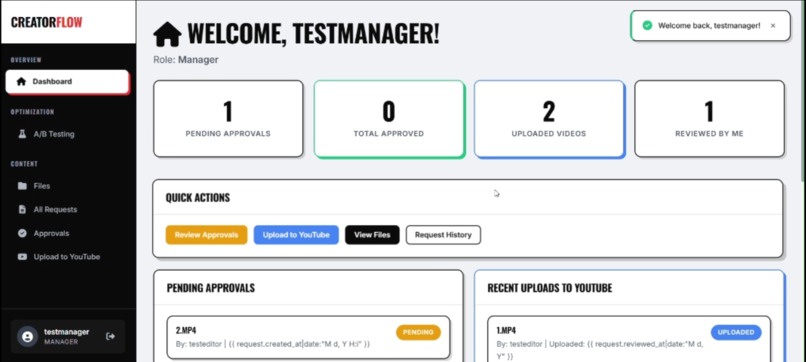Click the Request History button
This screenshot has height=362, width=806.
point(443,235)
